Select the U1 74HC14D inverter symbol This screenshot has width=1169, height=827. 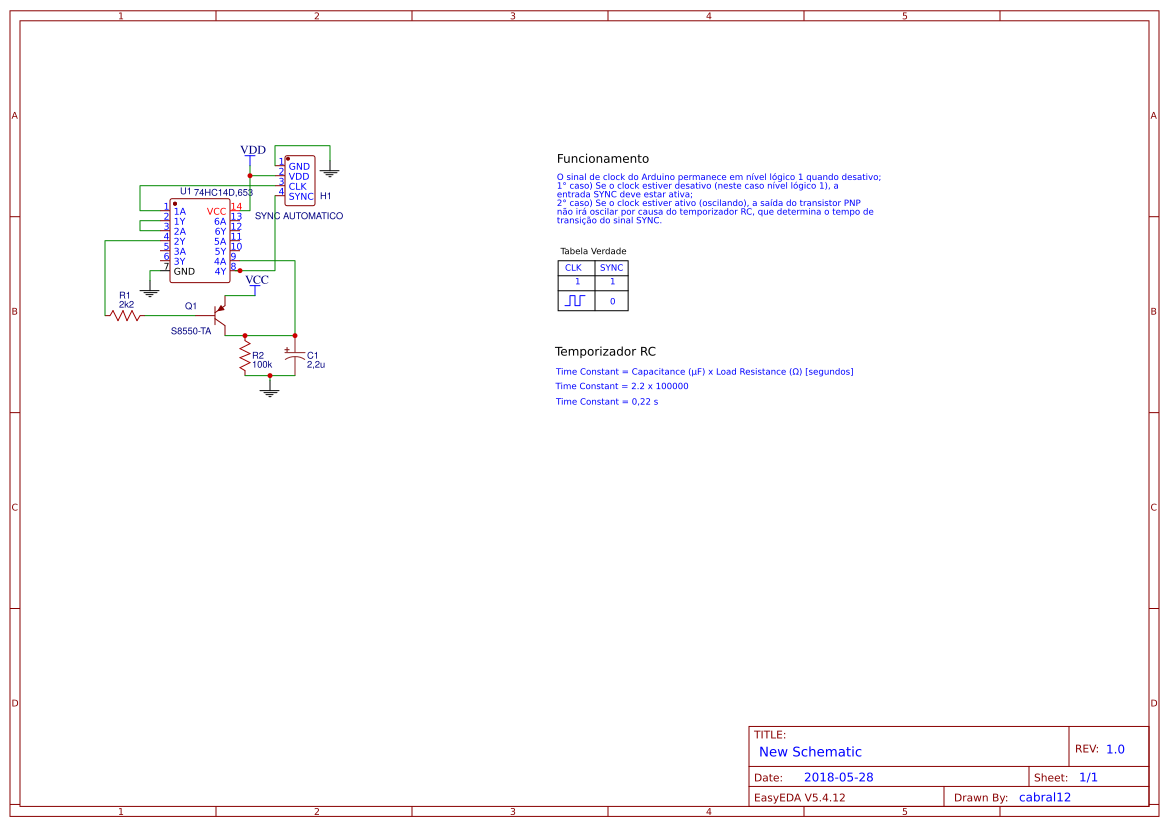[201, 238]
